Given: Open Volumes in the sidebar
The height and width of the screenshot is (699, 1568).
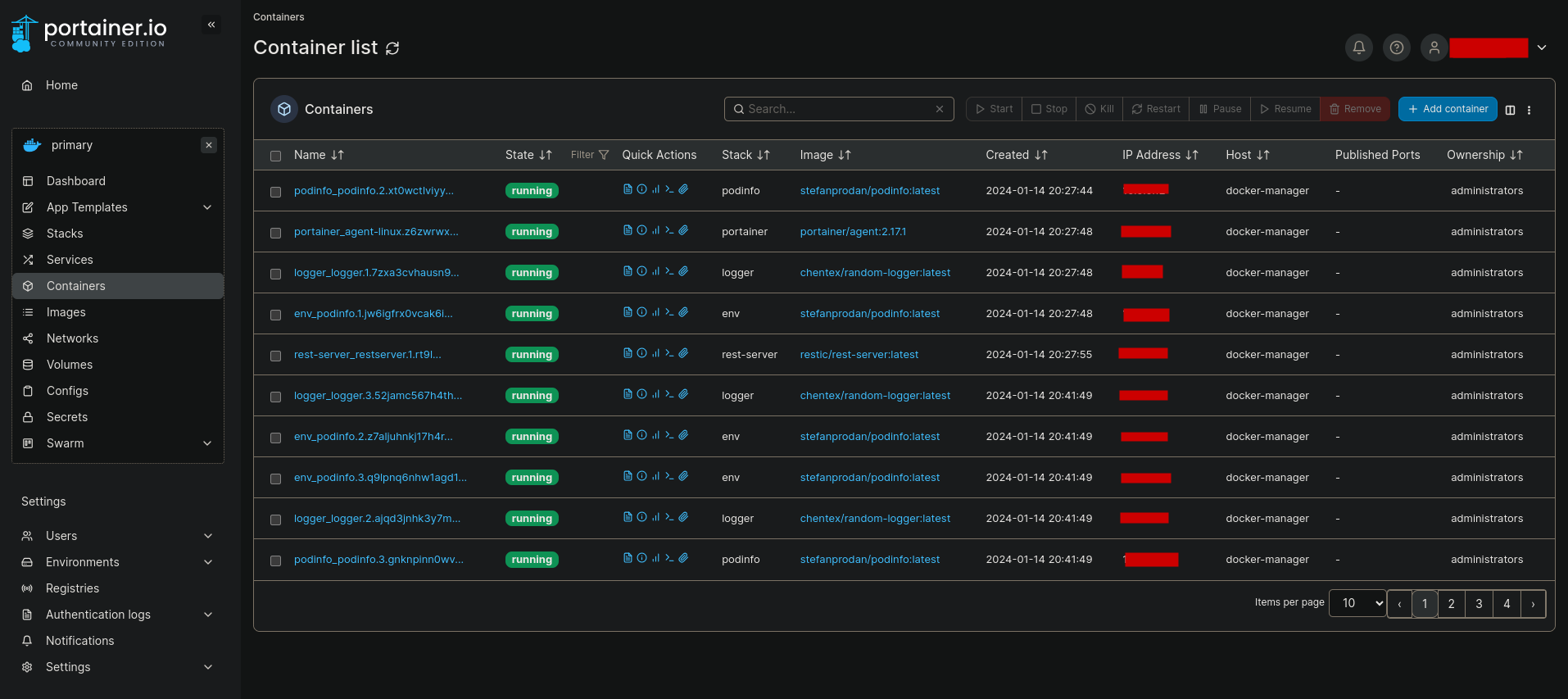Looking at the screenshot, I should (70, 365).
